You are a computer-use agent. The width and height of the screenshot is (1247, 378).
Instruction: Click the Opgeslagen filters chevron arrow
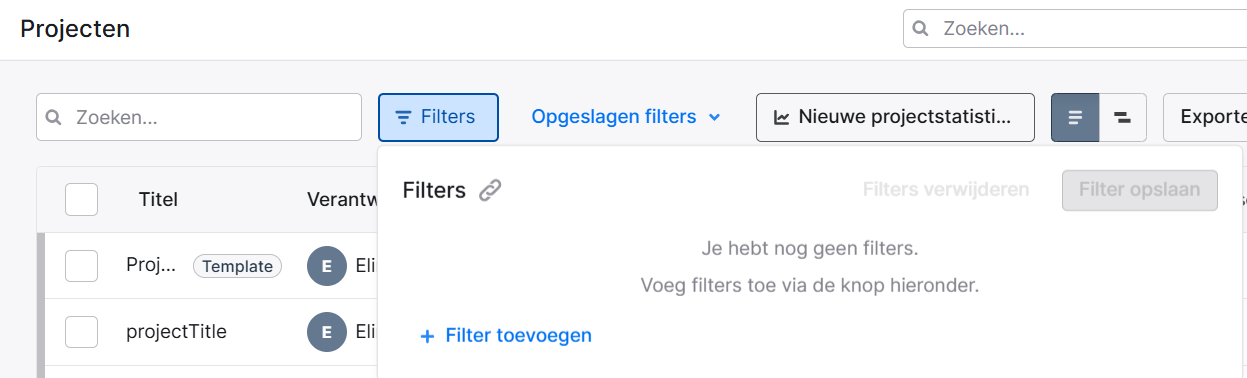[714, 118]
